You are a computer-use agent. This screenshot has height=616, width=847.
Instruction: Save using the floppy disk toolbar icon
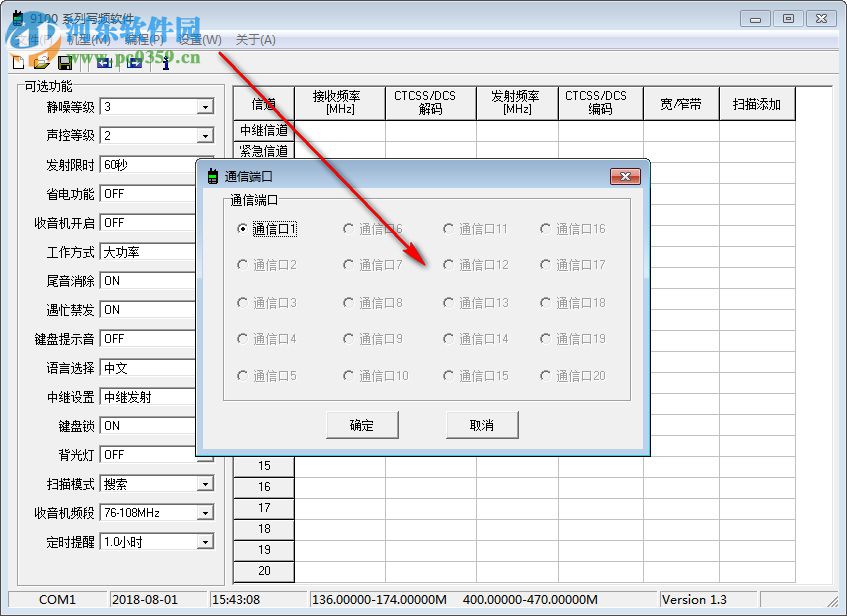pos(65,63)
